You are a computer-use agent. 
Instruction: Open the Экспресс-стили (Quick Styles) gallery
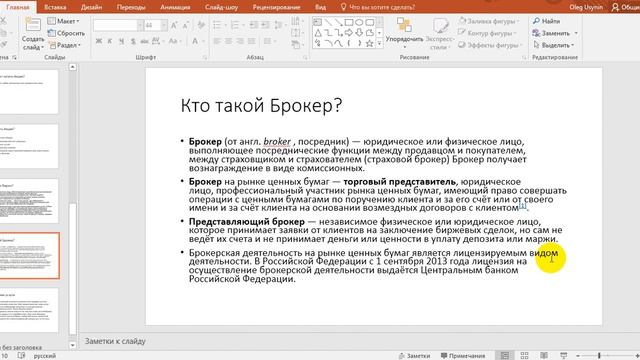pyautogui.click(x=440, y=33)
